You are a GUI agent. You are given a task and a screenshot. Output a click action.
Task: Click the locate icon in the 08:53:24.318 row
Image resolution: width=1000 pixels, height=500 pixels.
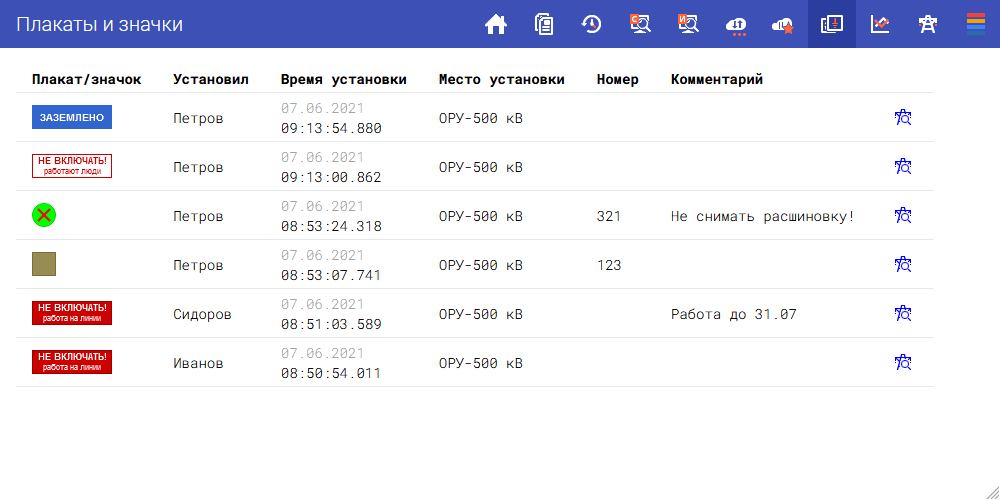pyautogui.click(x=903, y=216)
